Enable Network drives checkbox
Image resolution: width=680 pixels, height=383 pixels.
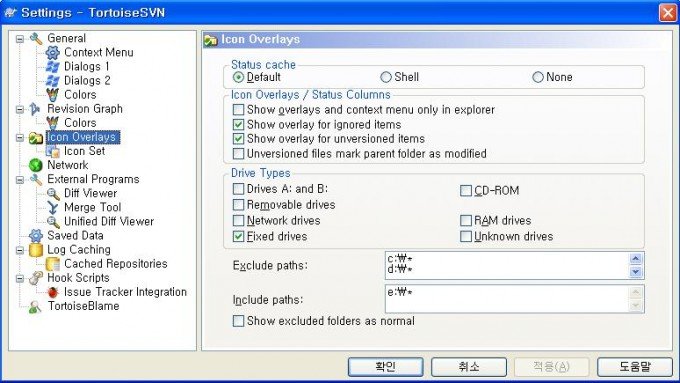pos(238,220)
